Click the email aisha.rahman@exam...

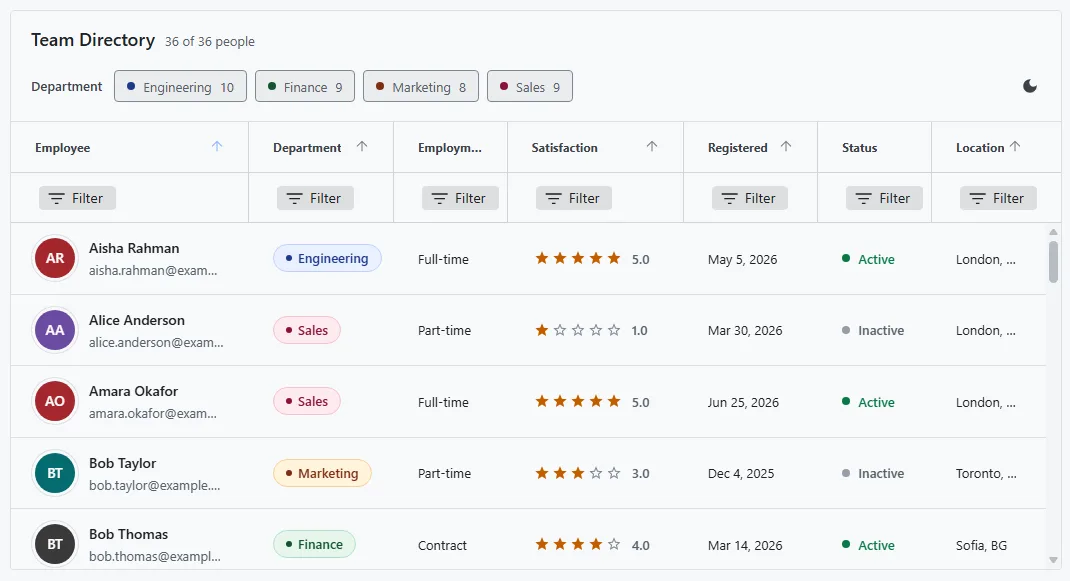click(x=153, y=270)
